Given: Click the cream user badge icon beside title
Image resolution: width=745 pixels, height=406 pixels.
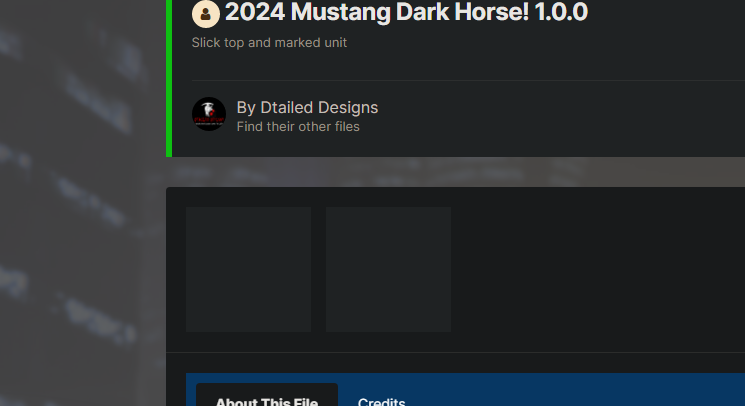Looking at the screenshot, I should (205, 14).
